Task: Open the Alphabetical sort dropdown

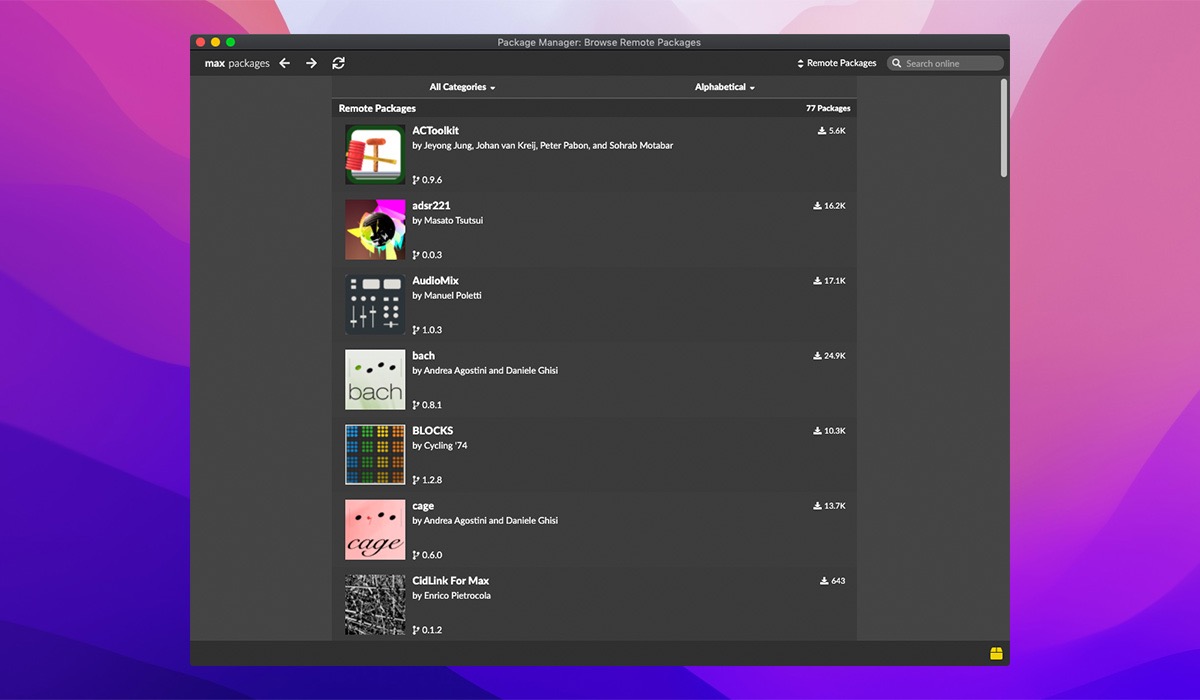Action: click(x=725, y=87)
